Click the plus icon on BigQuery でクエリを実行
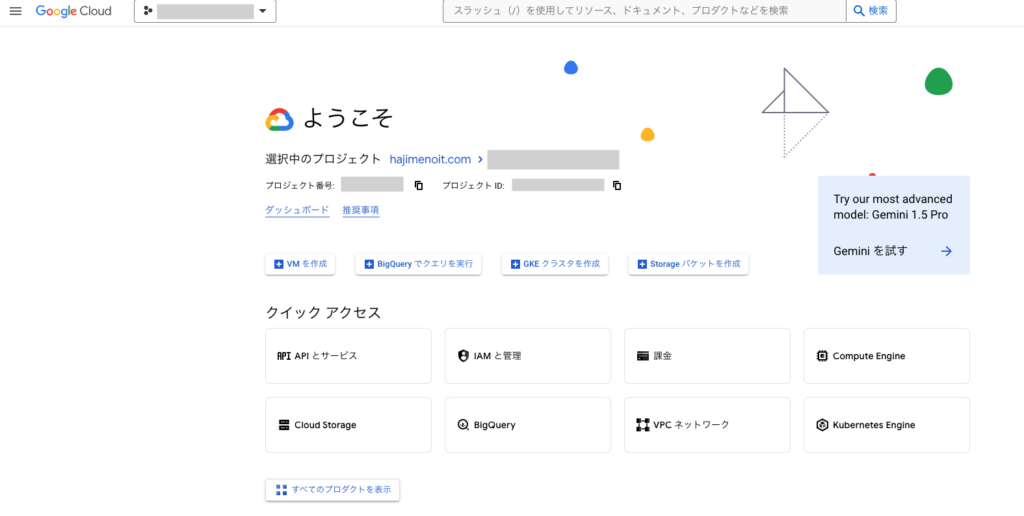The width and height of the screenshot is (1024, 516). tap(369, 265)
